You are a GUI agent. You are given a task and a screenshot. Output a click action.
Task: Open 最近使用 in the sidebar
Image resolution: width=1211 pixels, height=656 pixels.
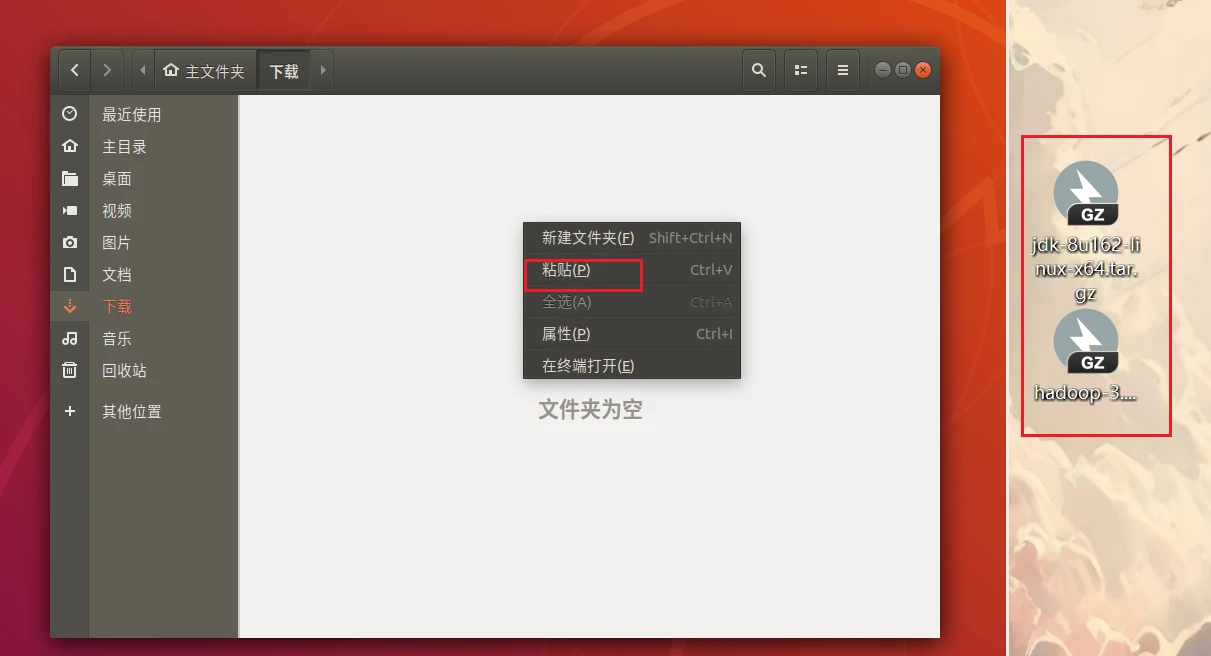tap(131, 115)
